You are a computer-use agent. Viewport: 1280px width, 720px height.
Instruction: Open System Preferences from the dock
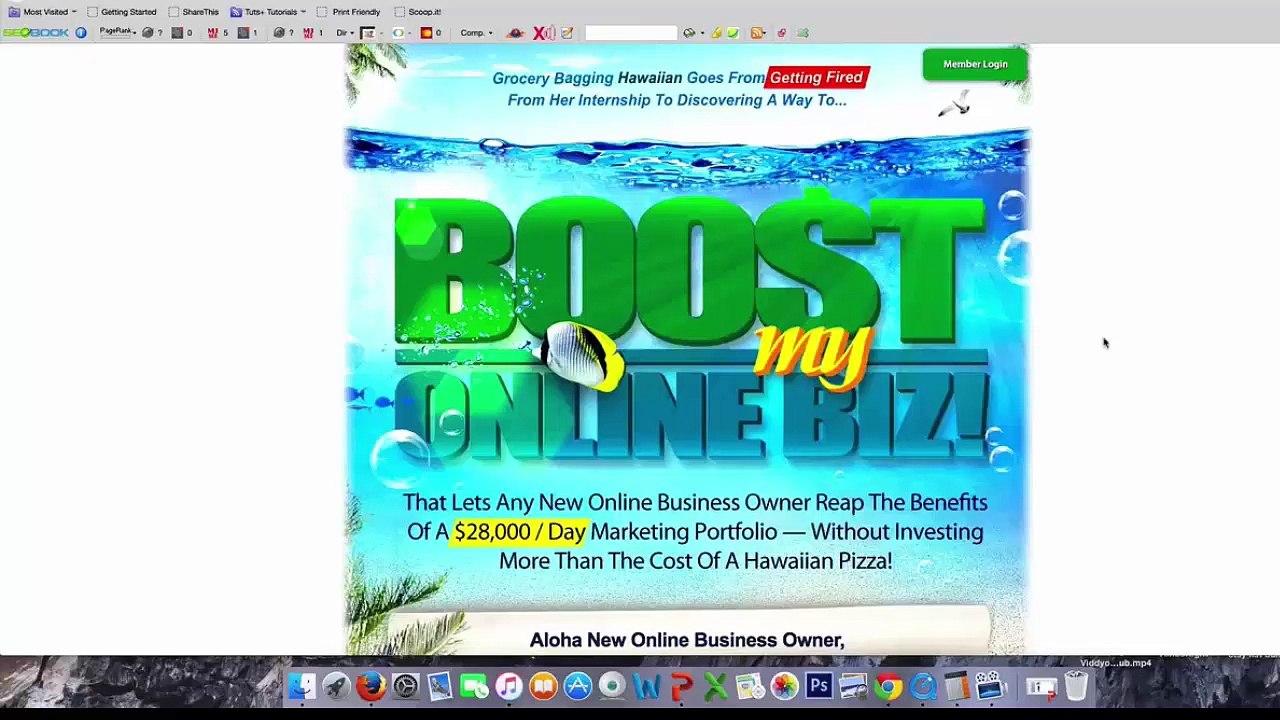[405, 686]
